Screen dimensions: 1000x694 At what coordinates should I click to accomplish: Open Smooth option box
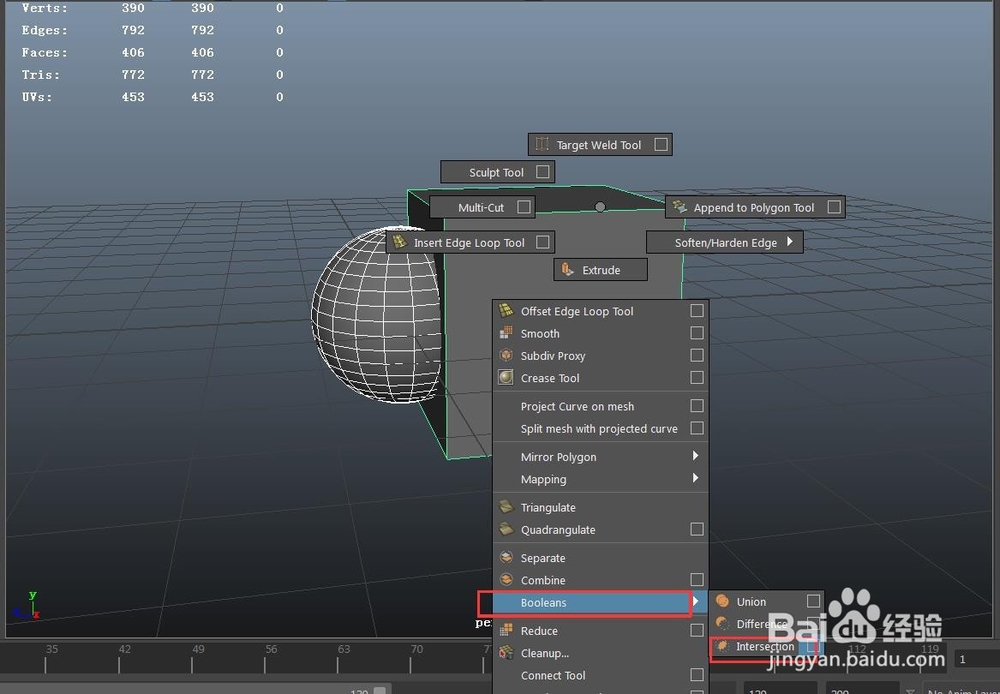(x=697, y=333)
